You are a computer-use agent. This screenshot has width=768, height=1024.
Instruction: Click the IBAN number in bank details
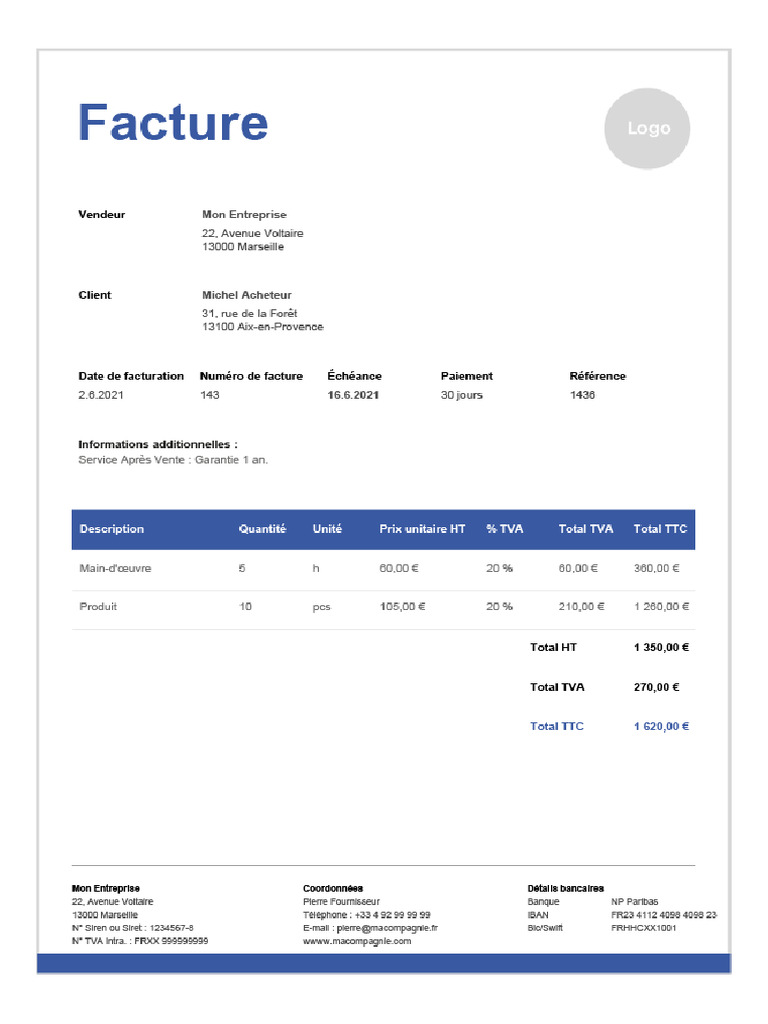(664, 915)
